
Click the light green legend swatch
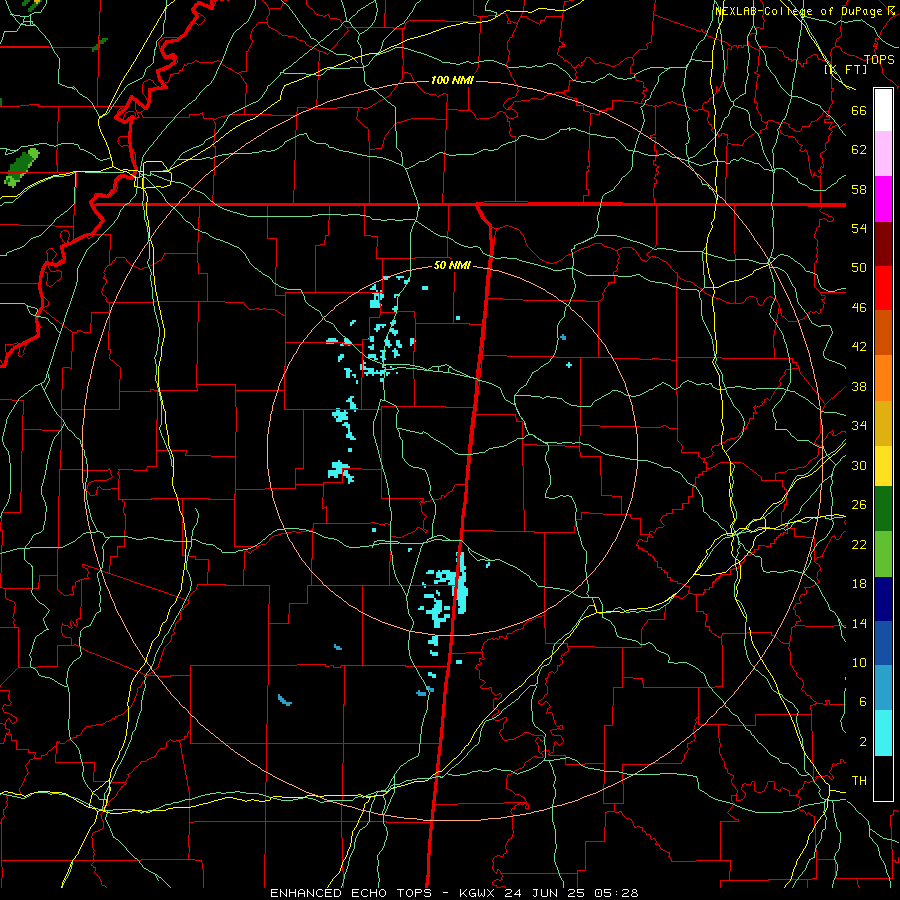883,553
